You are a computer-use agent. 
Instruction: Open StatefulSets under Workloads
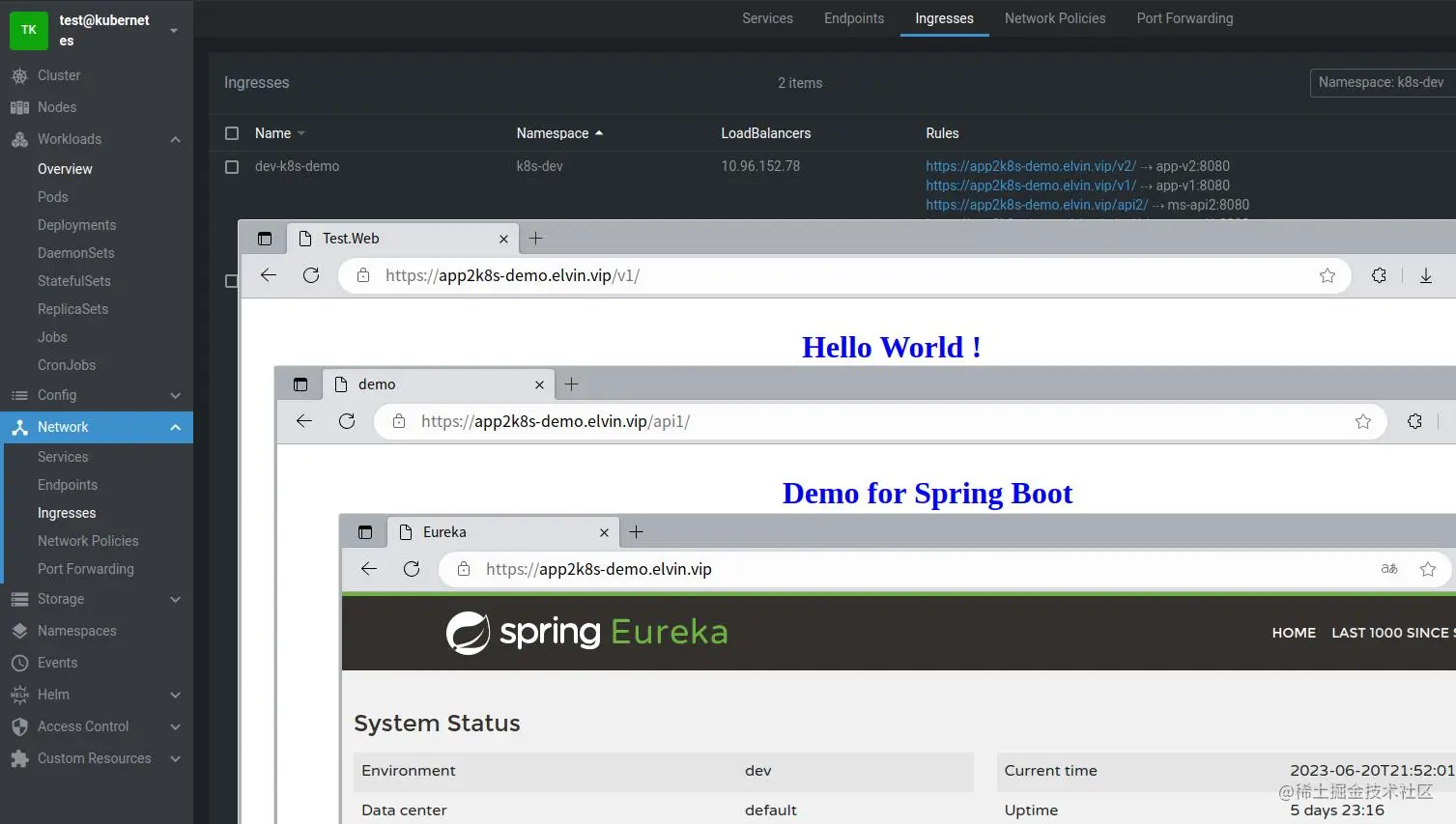74,281
